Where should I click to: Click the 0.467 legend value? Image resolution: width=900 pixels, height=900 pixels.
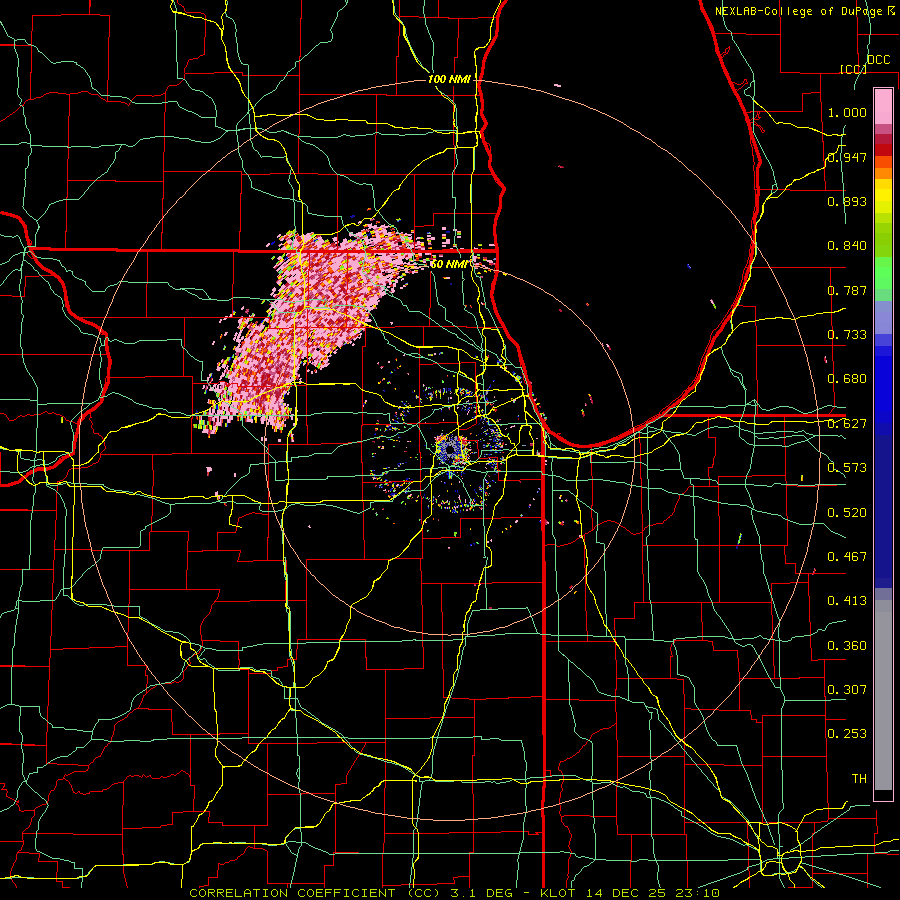[x=847, y=557]
